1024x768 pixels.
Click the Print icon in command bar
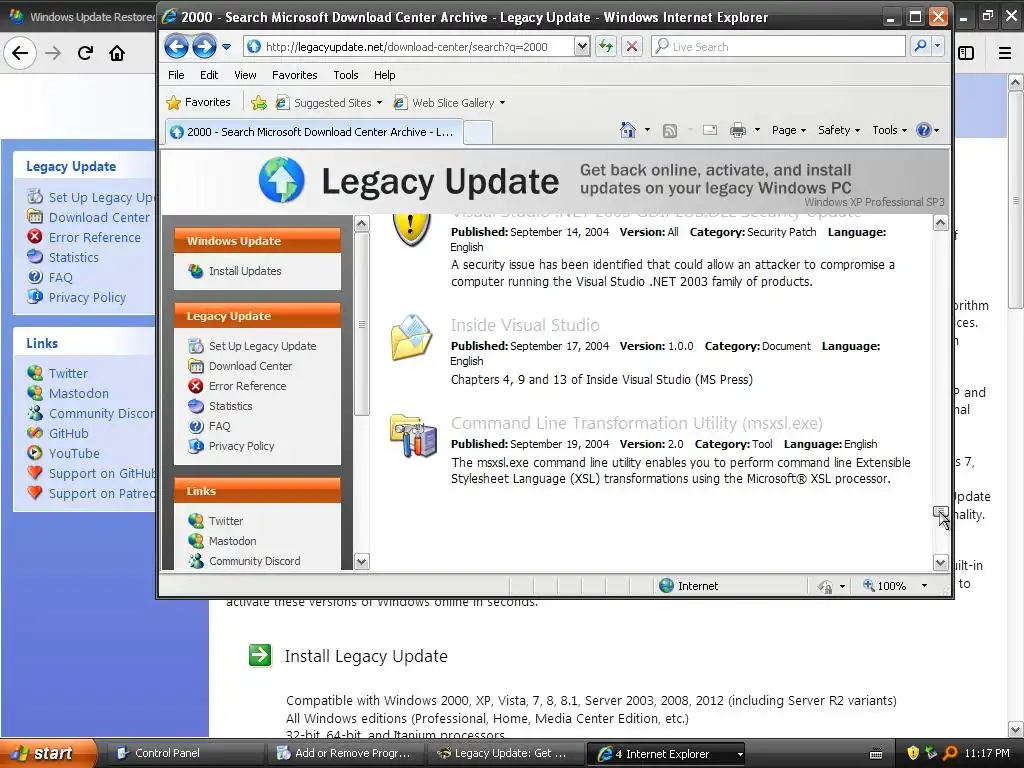coord(737,131)
